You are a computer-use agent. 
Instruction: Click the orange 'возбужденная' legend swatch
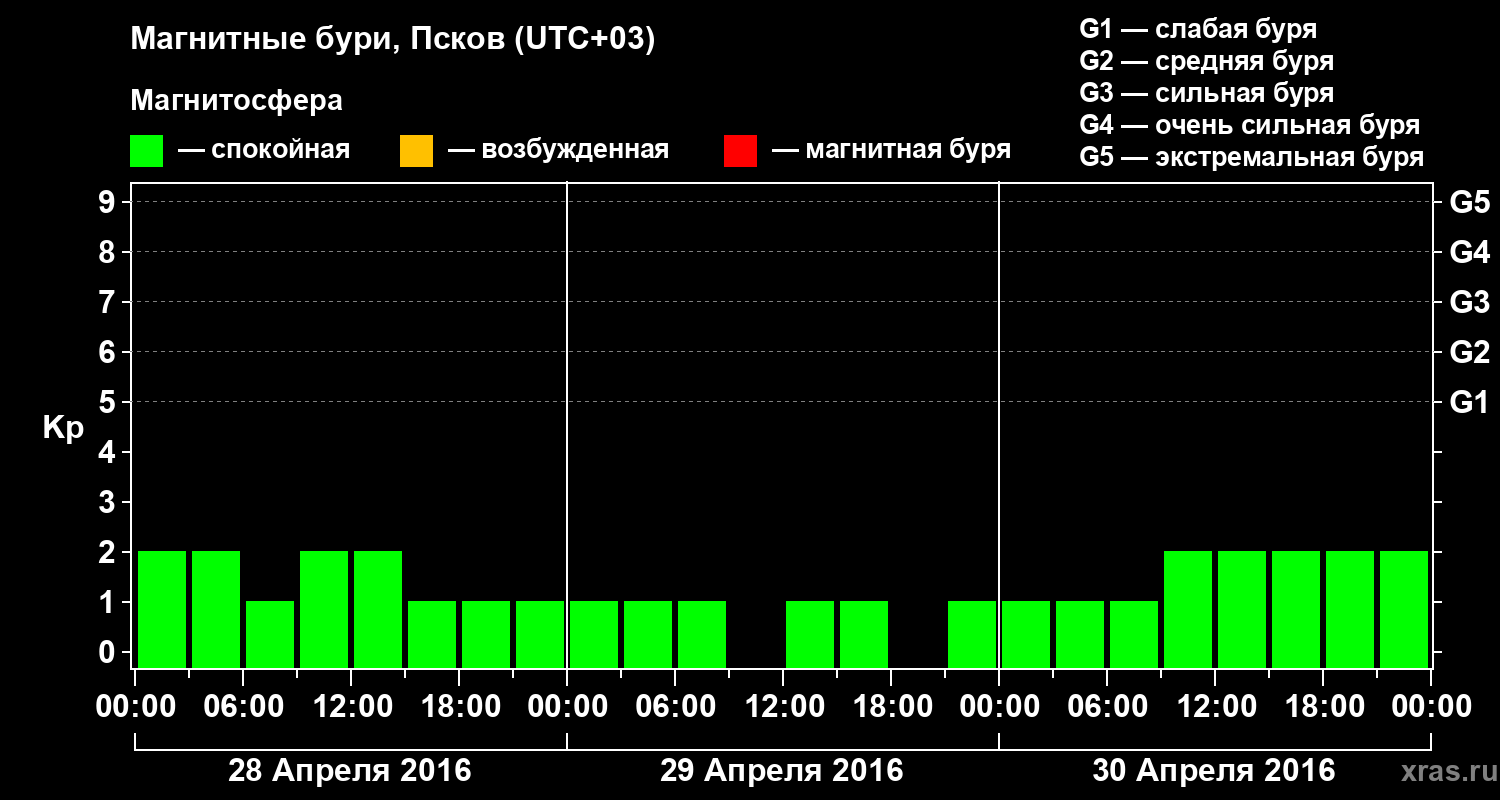coord(416,151)
